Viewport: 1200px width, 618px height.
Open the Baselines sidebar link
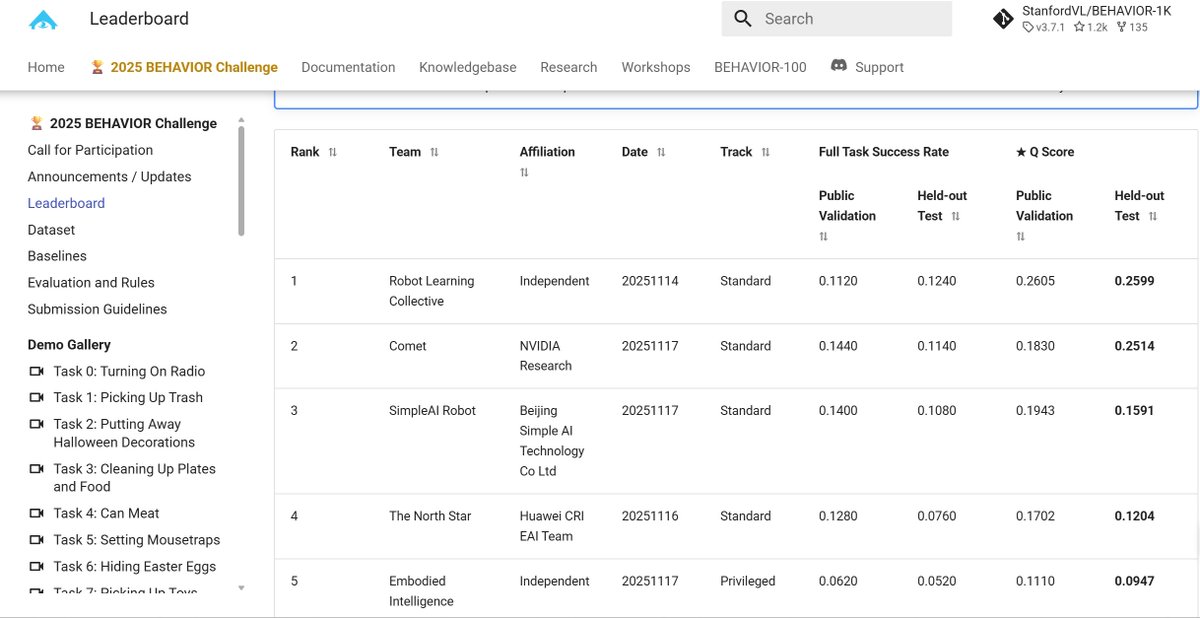pos(57,256)
